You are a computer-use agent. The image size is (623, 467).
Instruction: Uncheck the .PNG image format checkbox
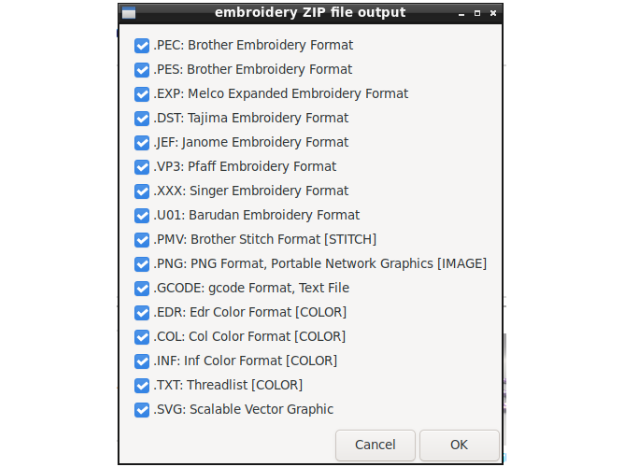[142, 264]
